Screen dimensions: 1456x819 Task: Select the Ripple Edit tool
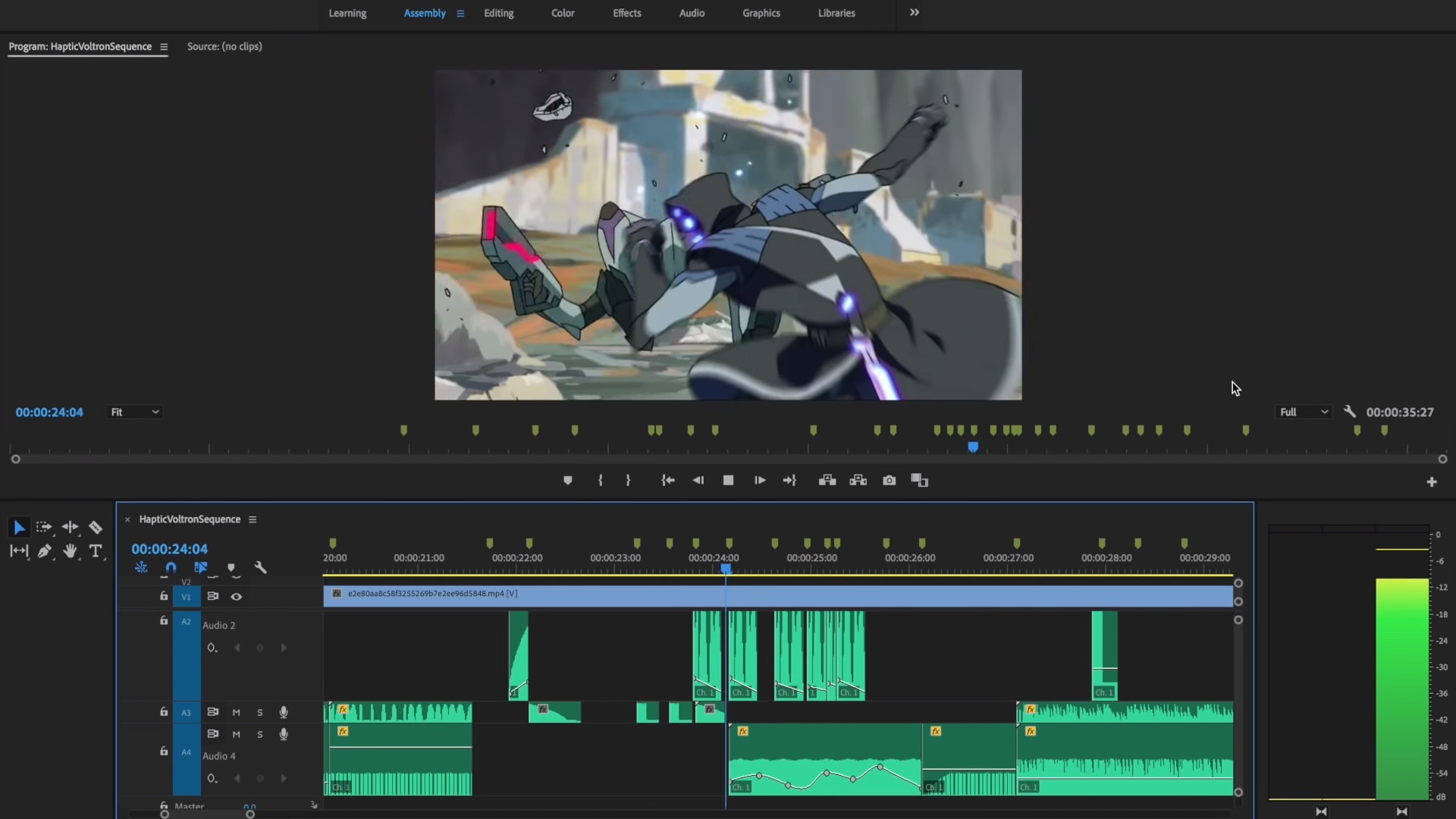tap(70, 527)
